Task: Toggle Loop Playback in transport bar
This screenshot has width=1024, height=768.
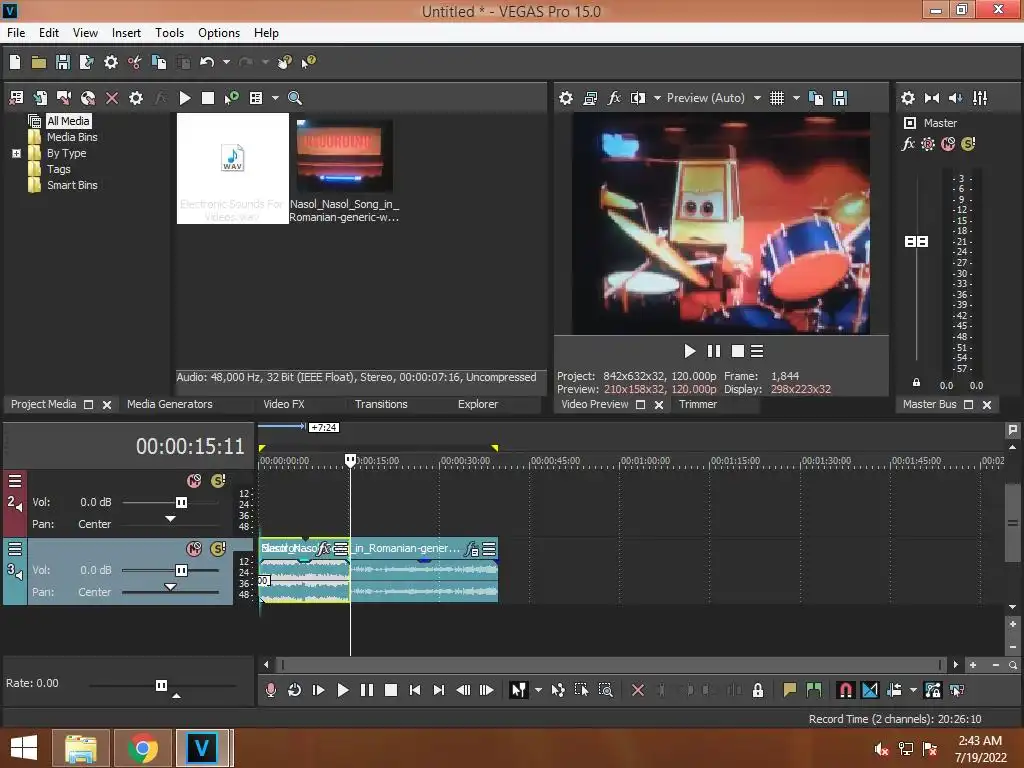Action: click(x=294, y=690)
